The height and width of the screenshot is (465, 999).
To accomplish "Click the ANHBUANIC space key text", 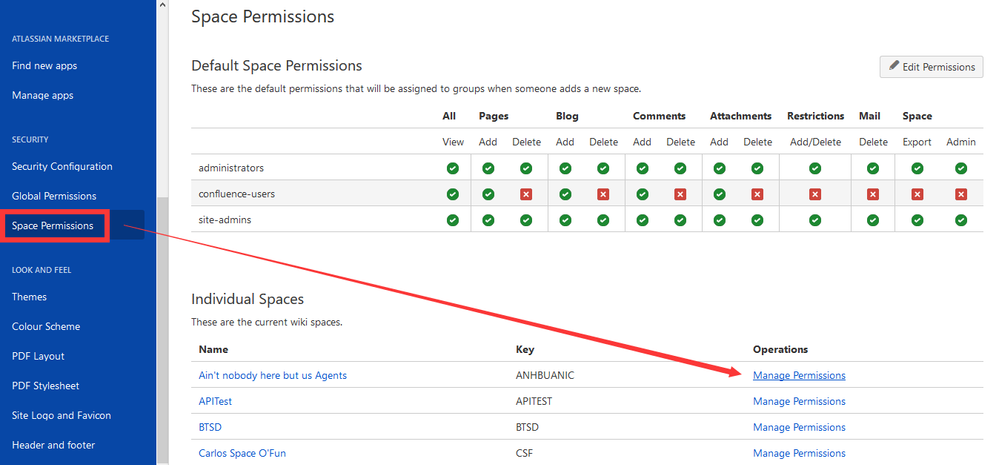I will 545,375.
